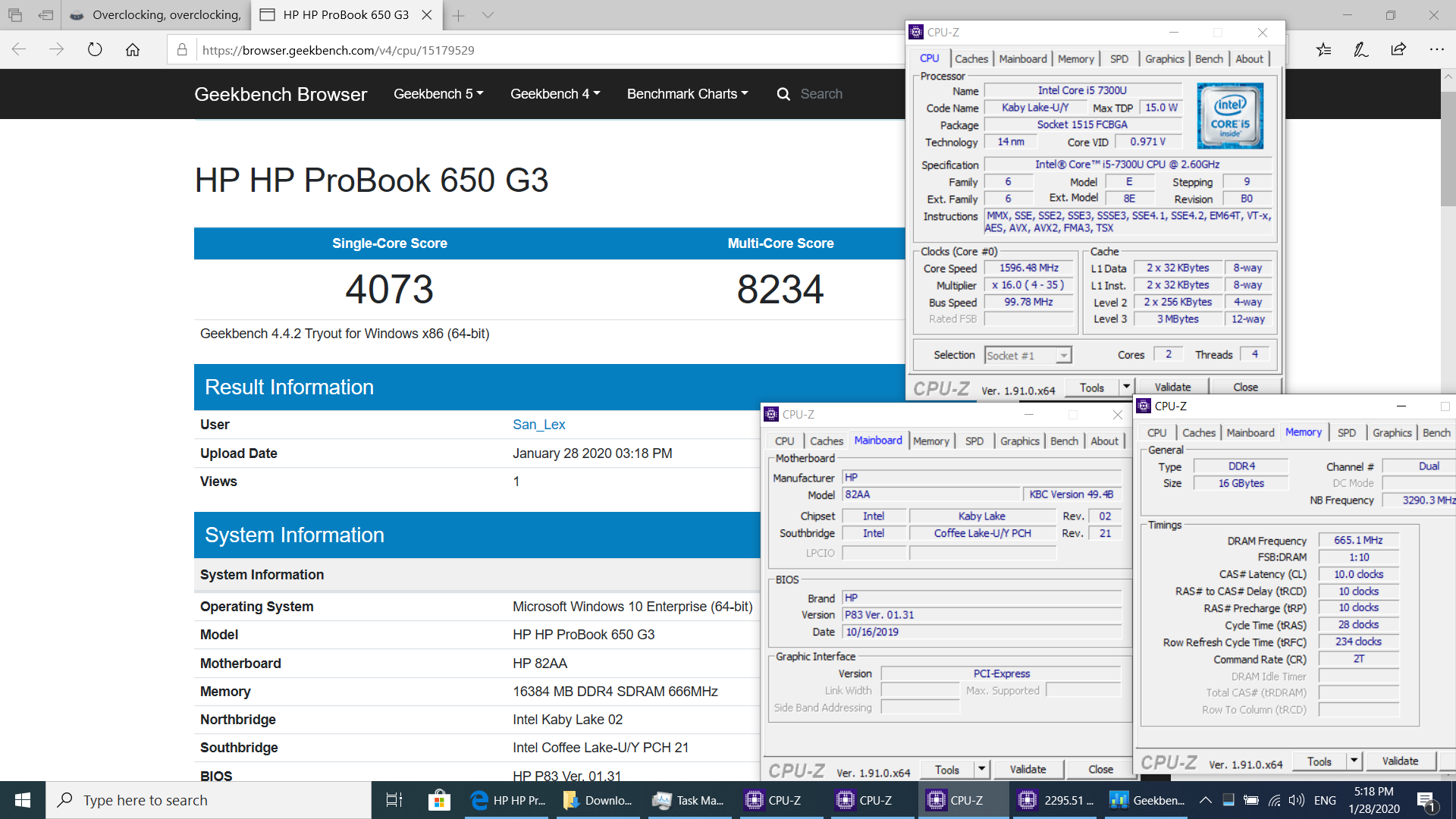The width and height of the screenshot is (1456, 819).
Task: Click the Geekbench search magnifier icon
Action: [x=783, y=94]
